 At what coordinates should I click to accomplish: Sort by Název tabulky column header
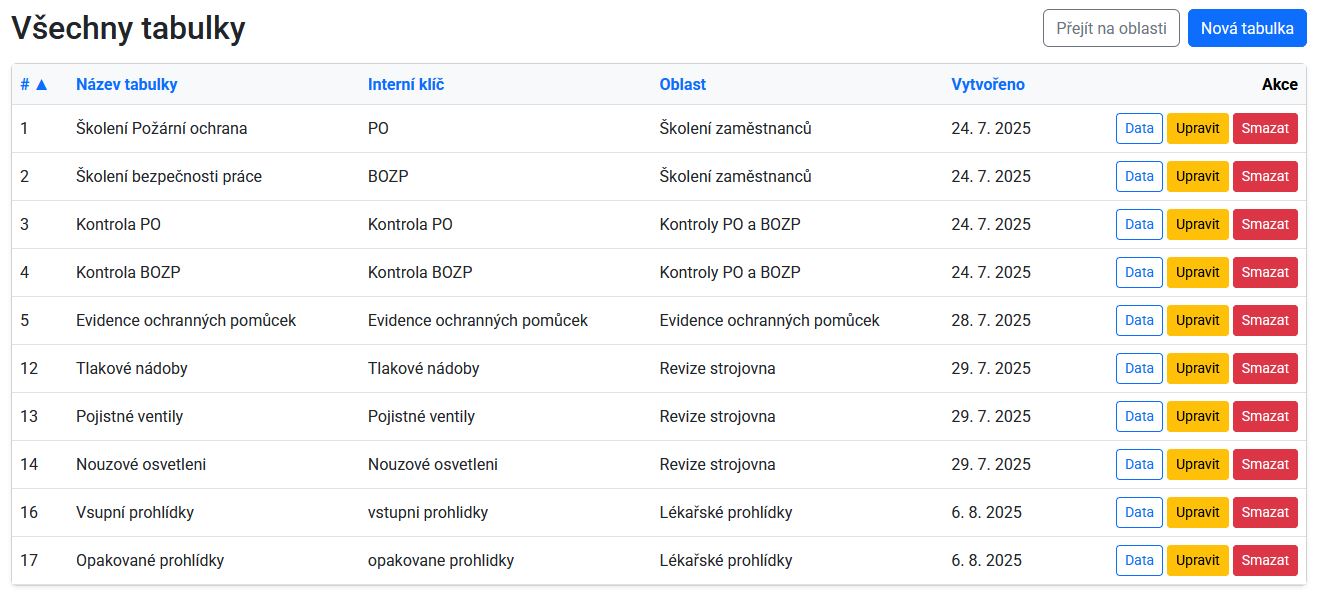[x=126, y=84]
